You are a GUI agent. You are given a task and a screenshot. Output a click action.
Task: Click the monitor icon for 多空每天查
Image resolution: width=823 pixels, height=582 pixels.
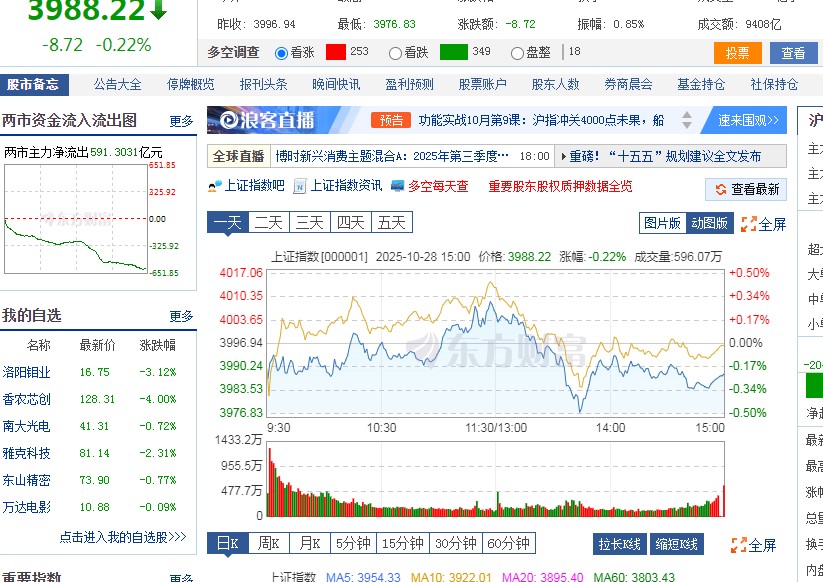point(396,186)
